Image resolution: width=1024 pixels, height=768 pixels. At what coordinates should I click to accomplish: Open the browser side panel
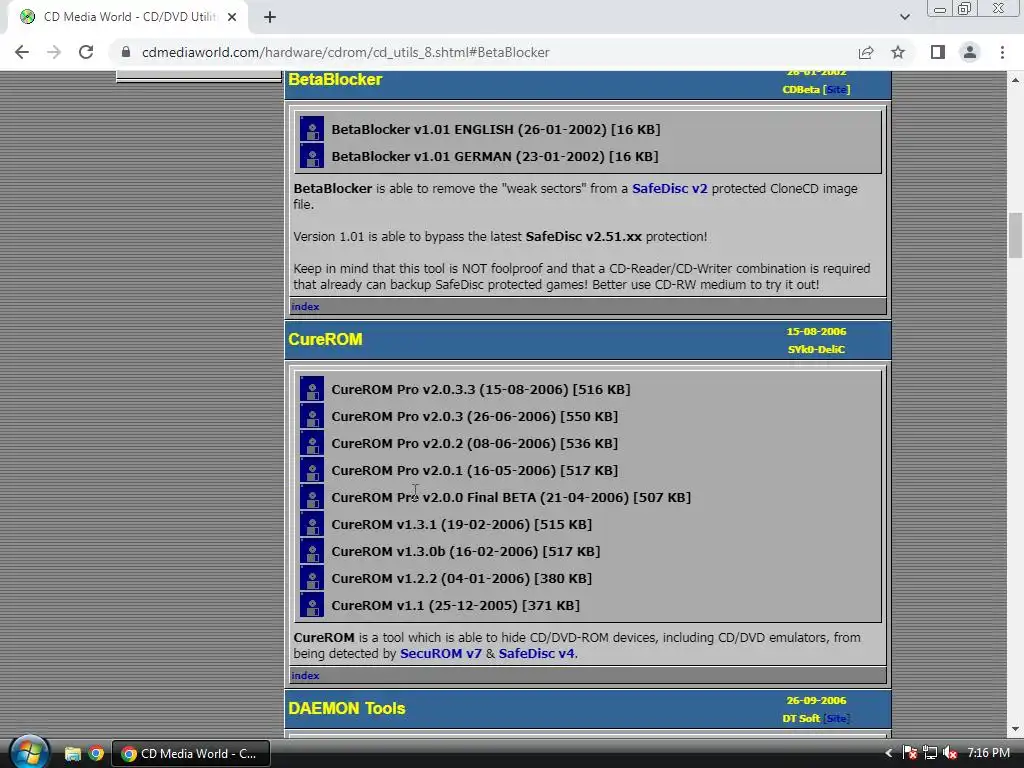click(938, 52)
